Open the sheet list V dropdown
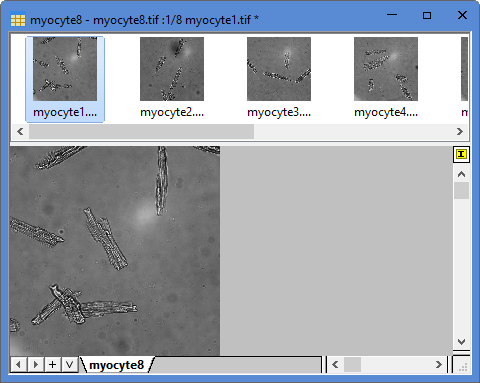Viewport: 480px width, 383px height. click(69, 365)
